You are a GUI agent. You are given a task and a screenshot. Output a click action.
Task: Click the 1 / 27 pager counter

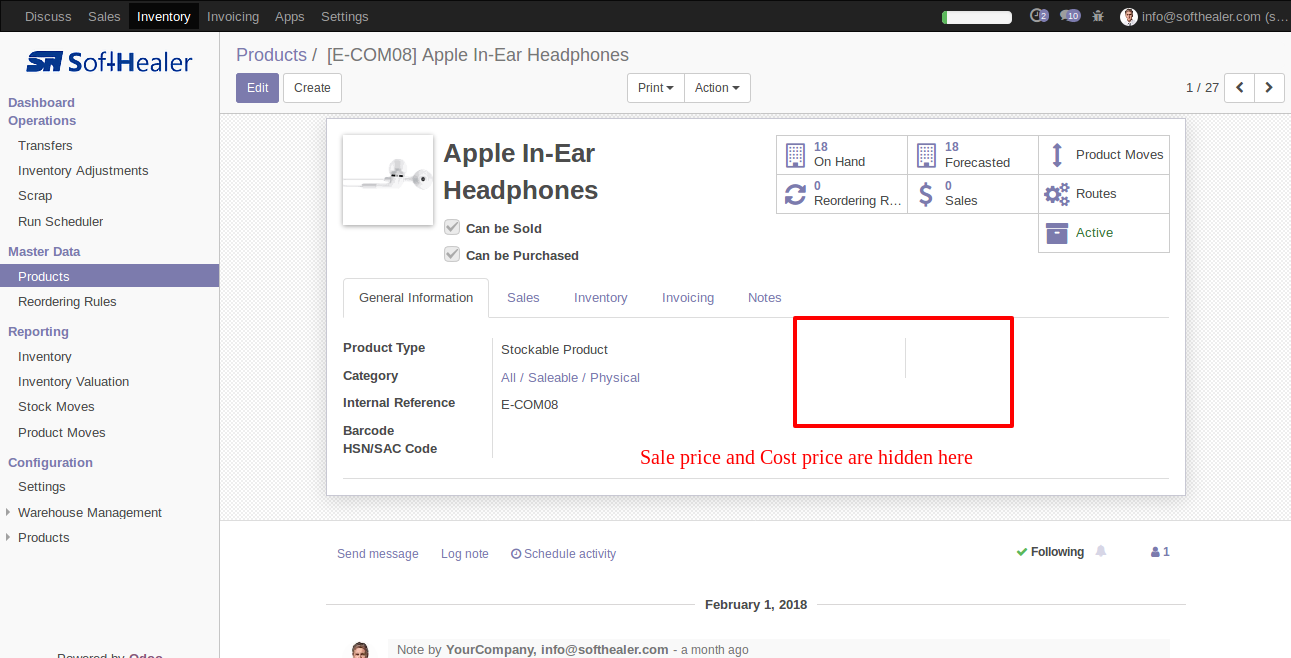click(1202, 88)
